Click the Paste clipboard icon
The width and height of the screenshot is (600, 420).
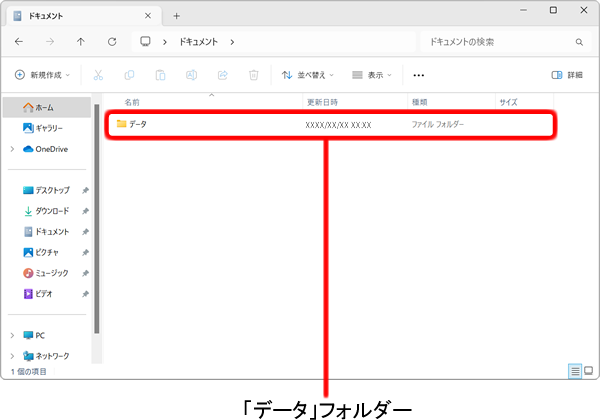(160, 75)
